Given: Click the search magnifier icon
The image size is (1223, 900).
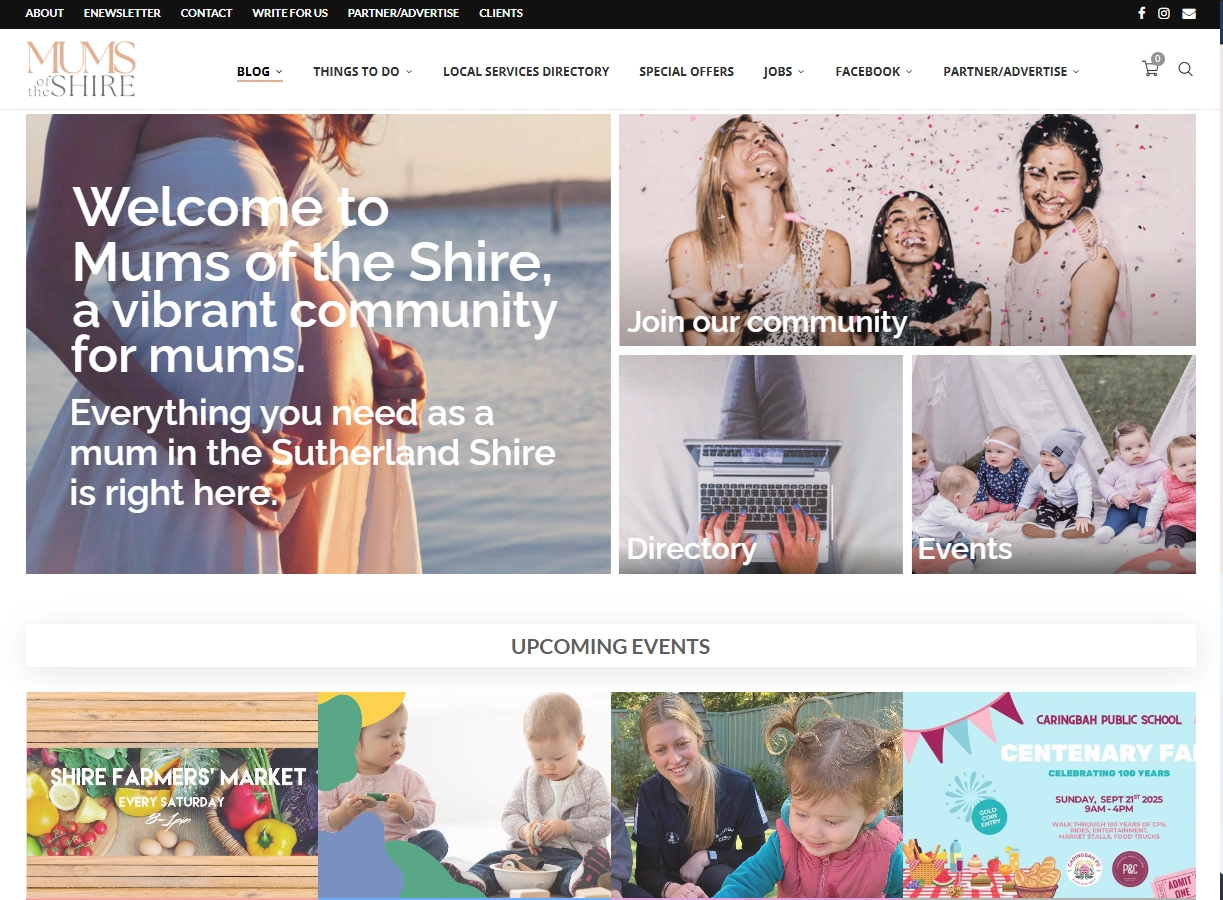Looking at the screenshot, I should click(1185, 69).
